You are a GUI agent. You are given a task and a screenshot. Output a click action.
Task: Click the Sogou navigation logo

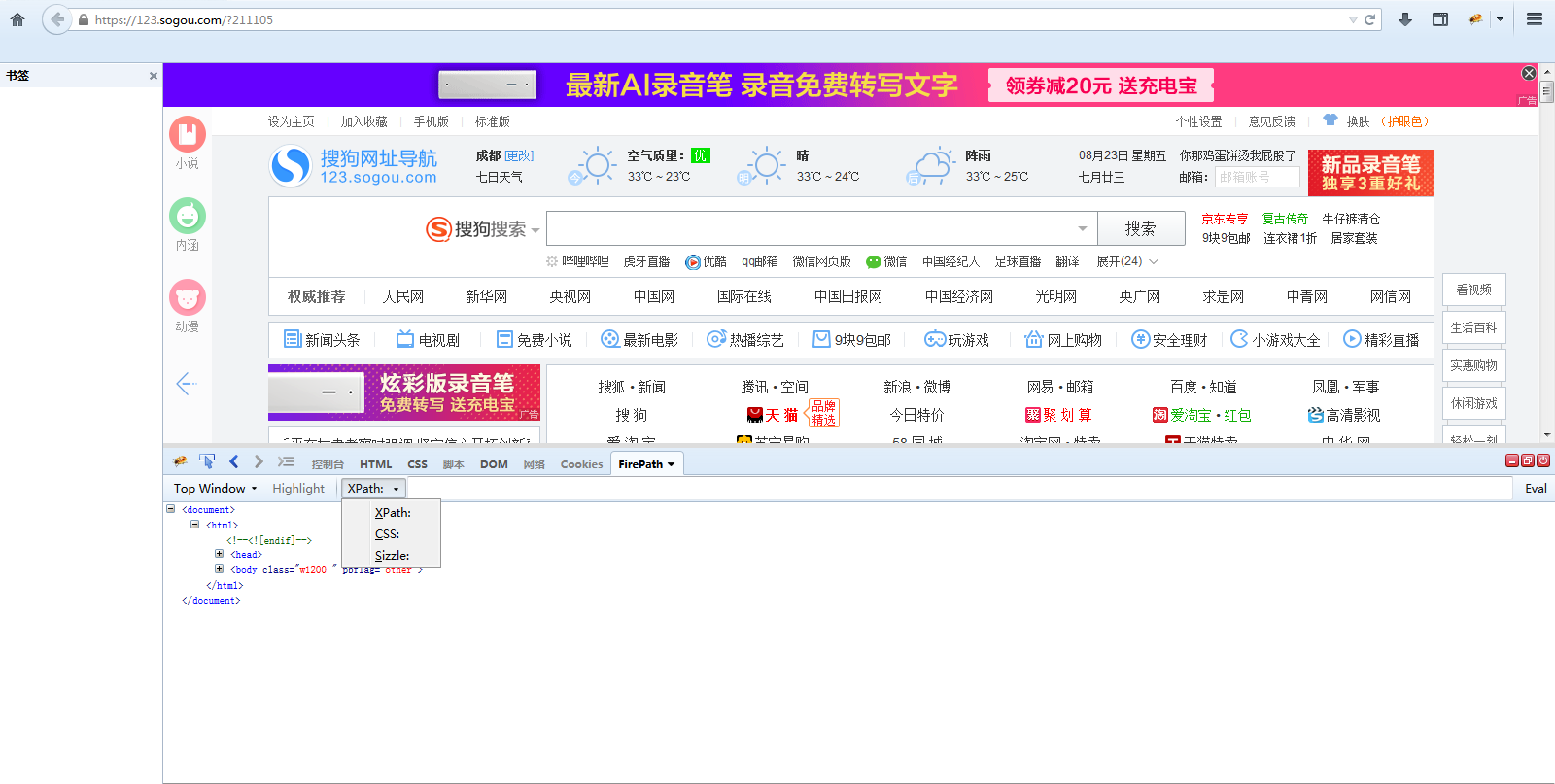[355, 166]
